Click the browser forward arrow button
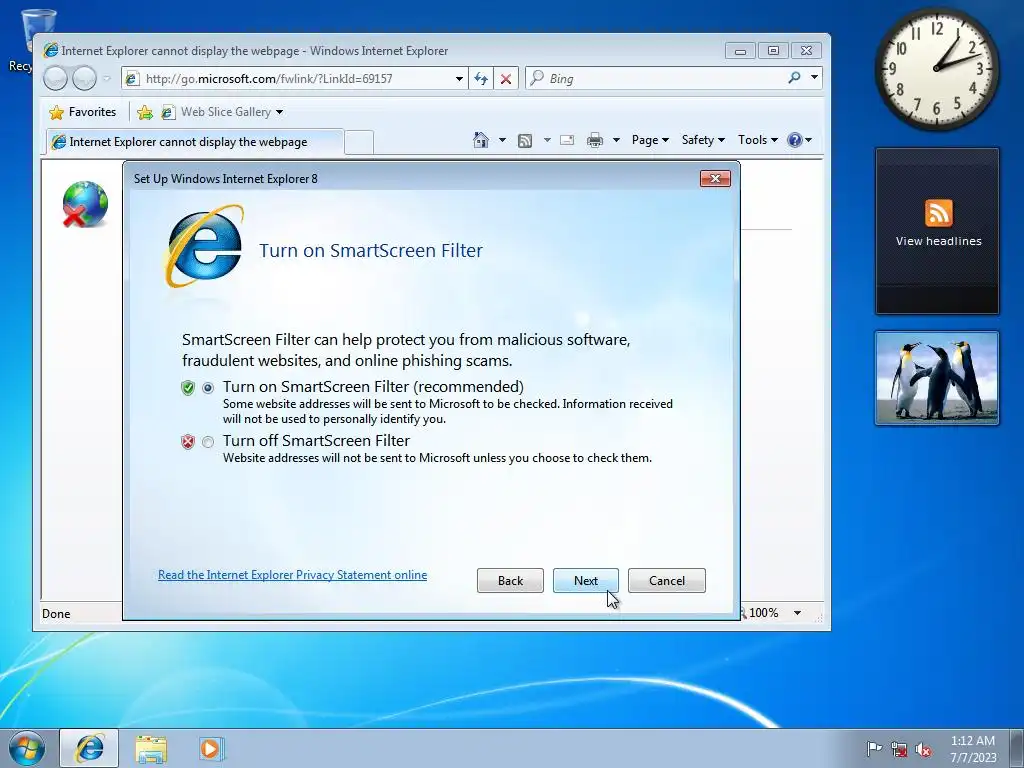Screen dimensions: 1024x768 tap(84, 79)
